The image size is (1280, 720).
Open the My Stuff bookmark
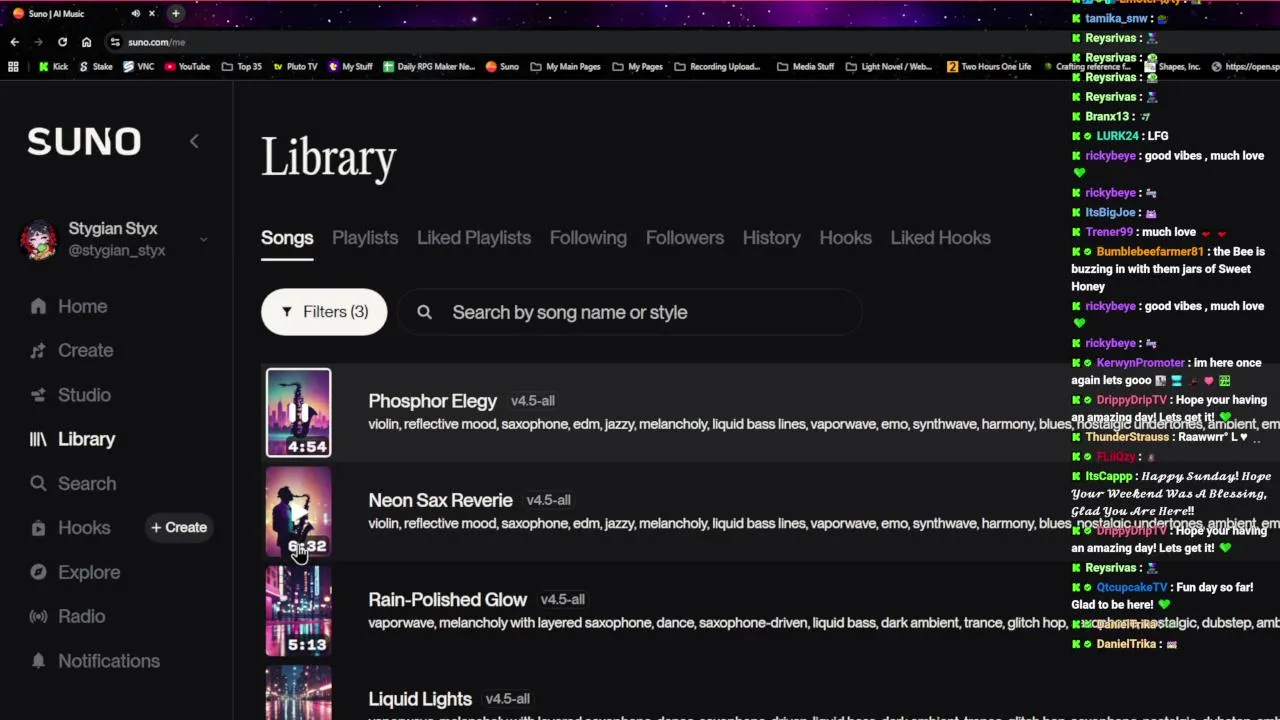tap(350, 67)
